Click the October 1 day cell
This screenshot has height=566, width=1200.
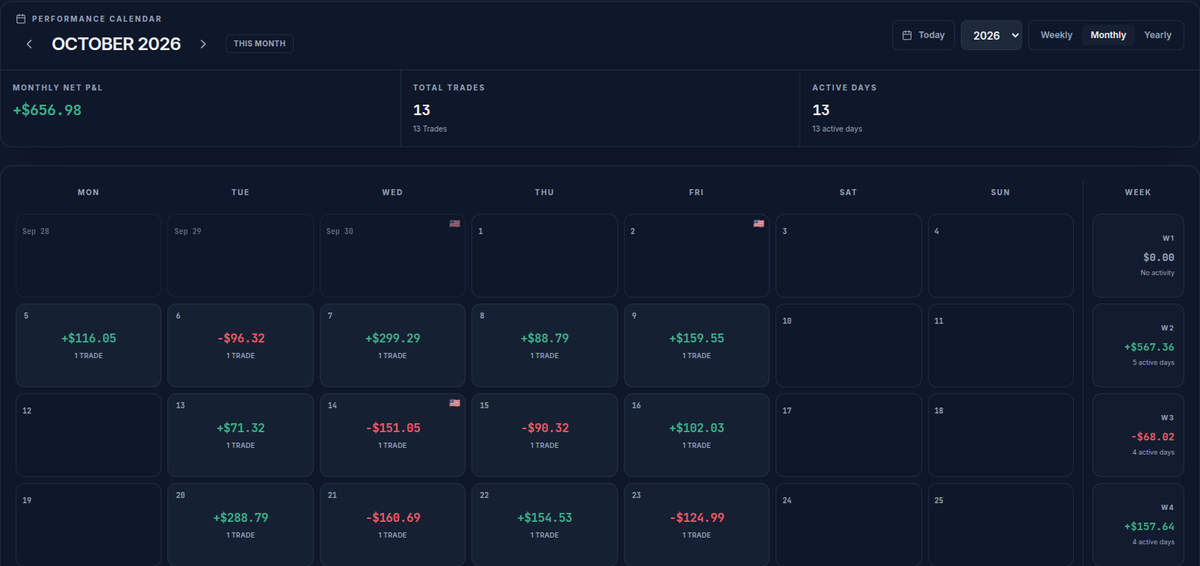point(545,255)
